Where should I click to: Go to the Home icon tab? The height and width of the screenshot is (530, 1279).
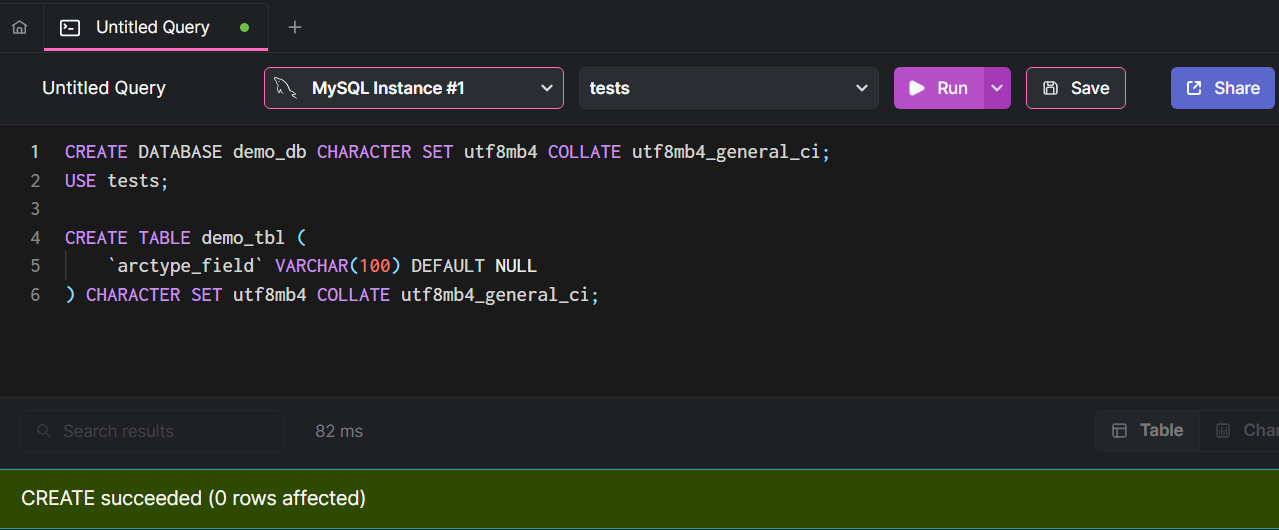[x=19, y=27]
